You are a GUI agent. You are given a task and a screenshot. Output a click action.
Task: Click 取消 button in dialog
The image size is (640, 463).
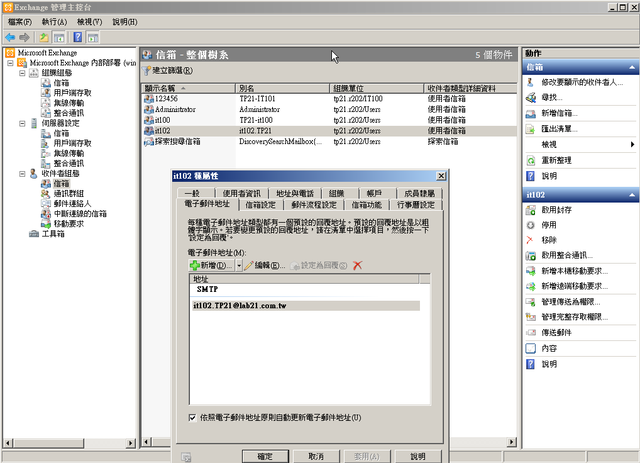(x=316, y=456)
